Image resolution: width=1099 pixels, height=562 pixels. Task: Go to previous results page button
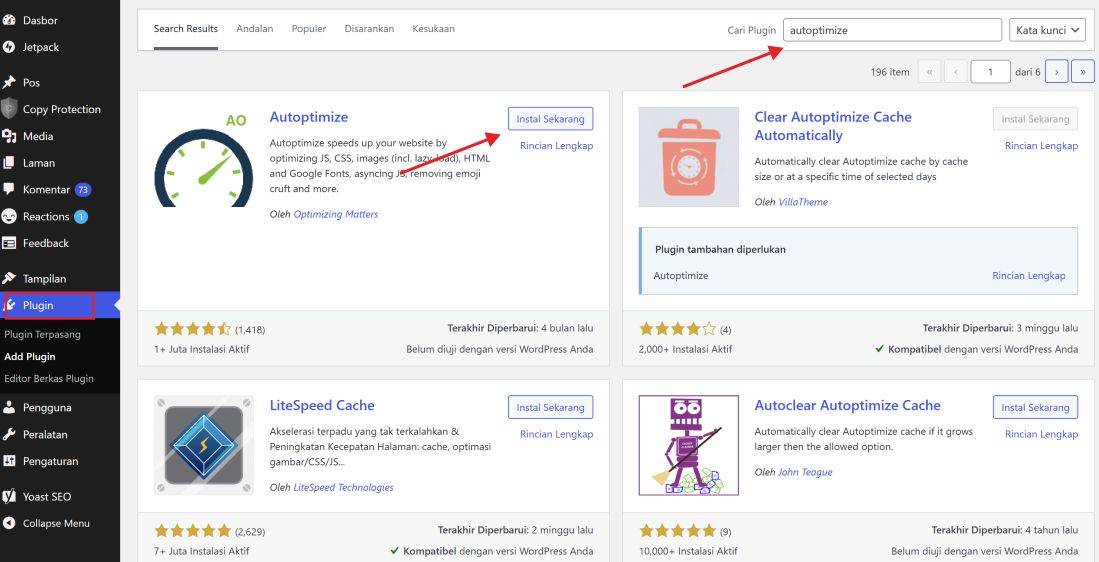coord(955,71)
